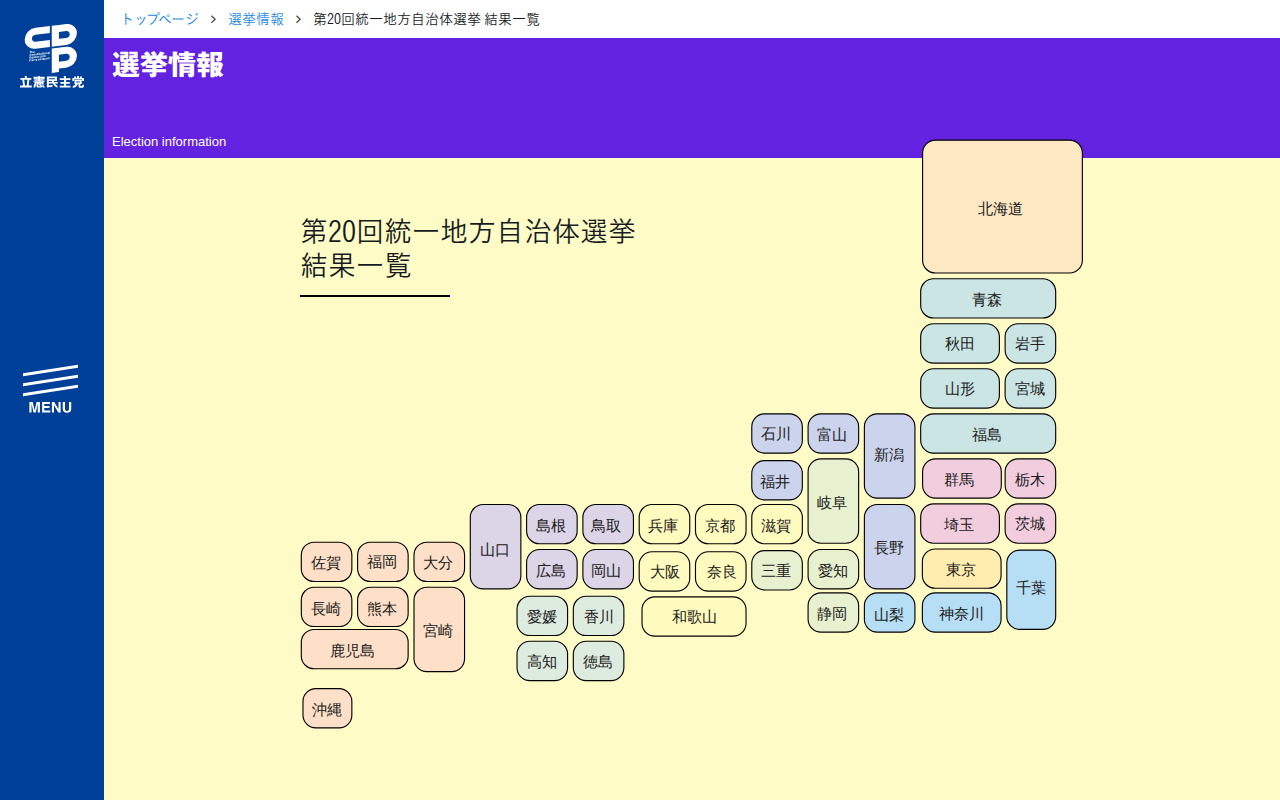The height and width of the screenshot is (800, 1280).
Task: Choose 埼玉 on the map
Action: 960,524
